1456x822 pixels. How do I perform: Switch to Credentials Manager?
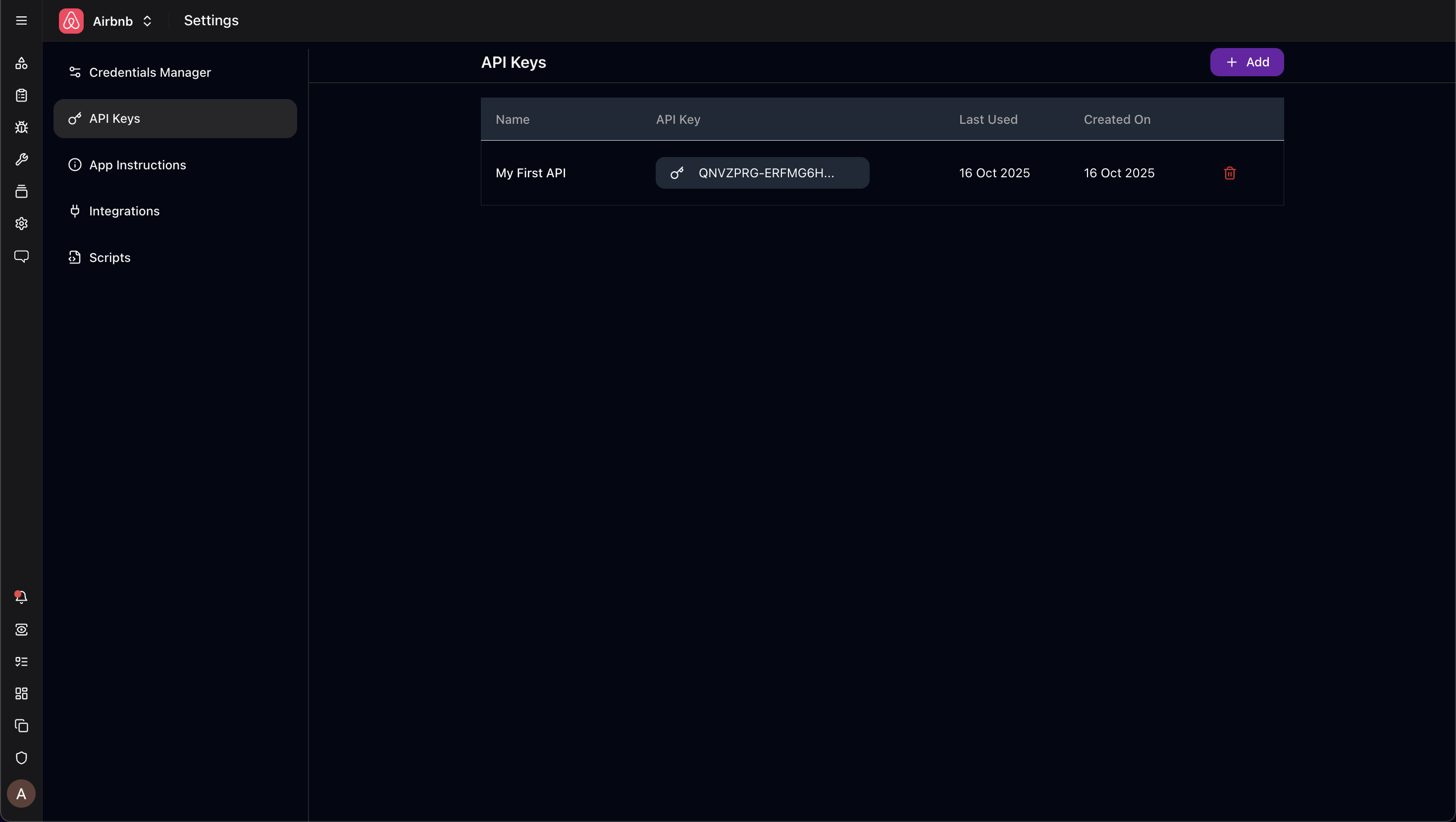point(149,72)
